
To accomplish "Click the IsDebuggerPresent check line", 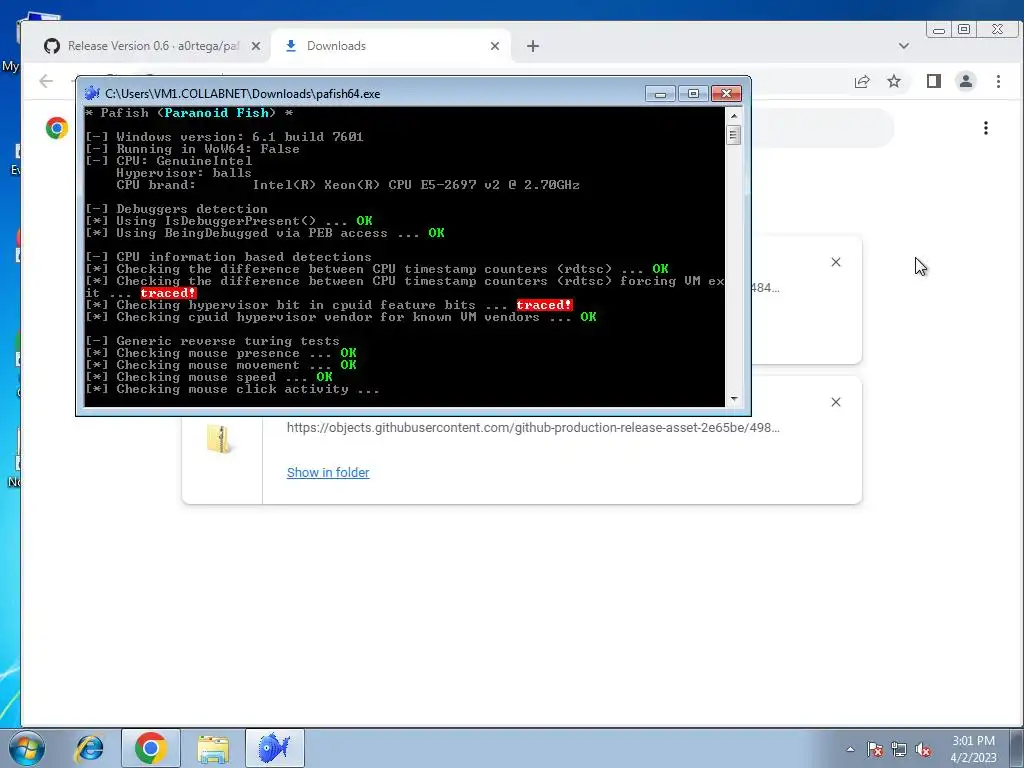I will pos(229,221).
